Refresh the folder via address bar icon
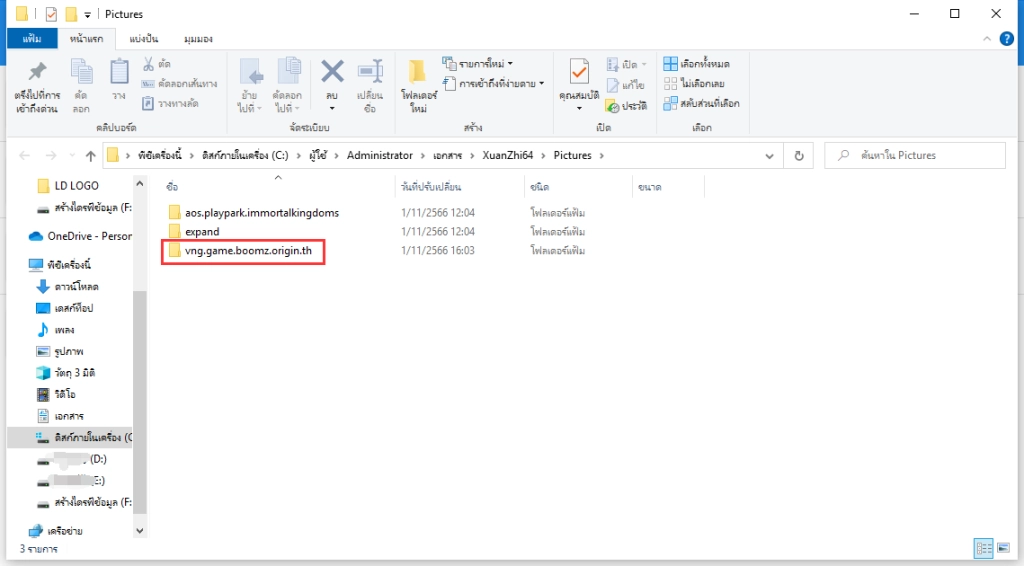Screen dimensions: 1024x566 798,156
